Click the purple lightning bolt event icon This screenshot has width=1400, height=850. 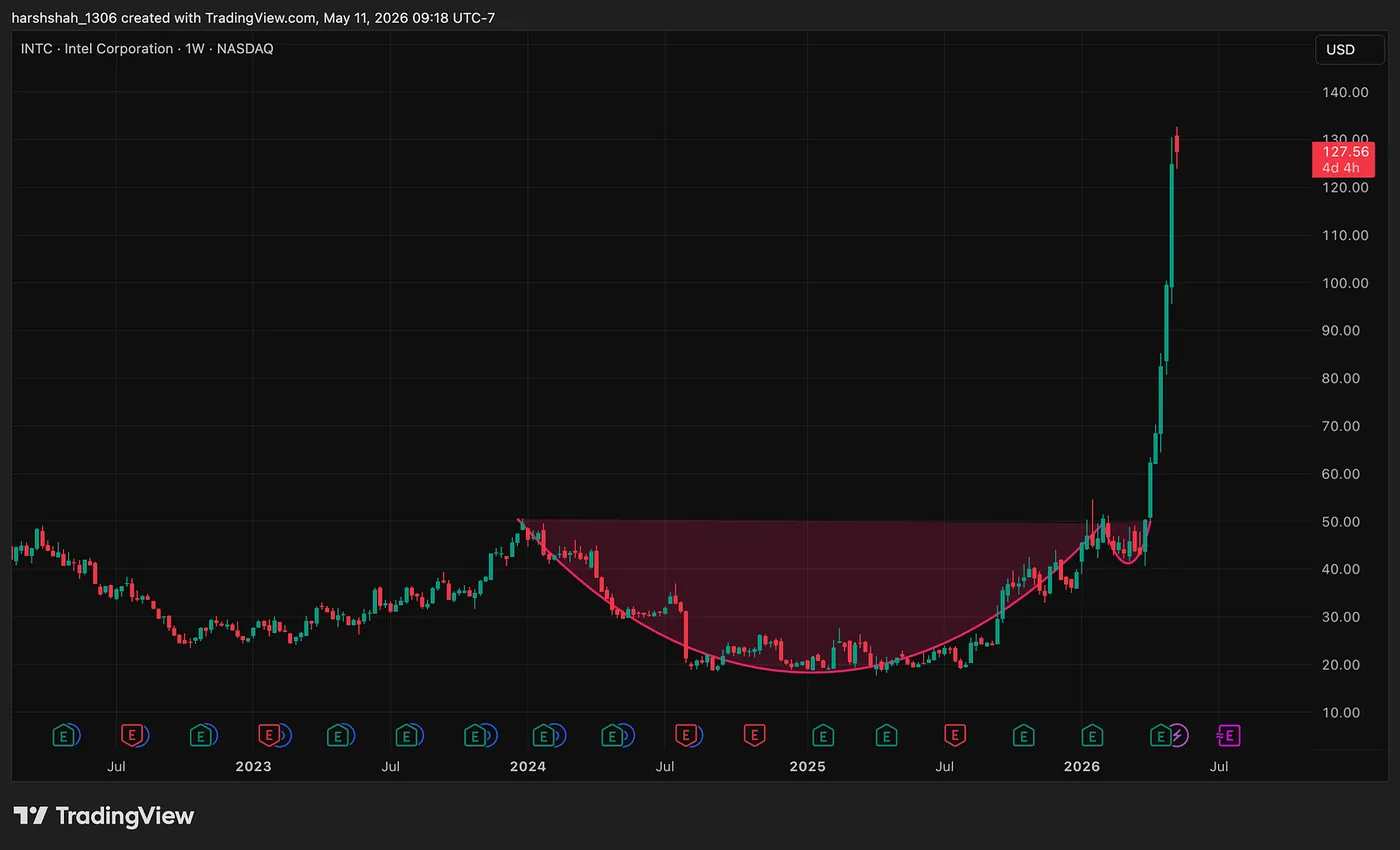(1179, 736)
